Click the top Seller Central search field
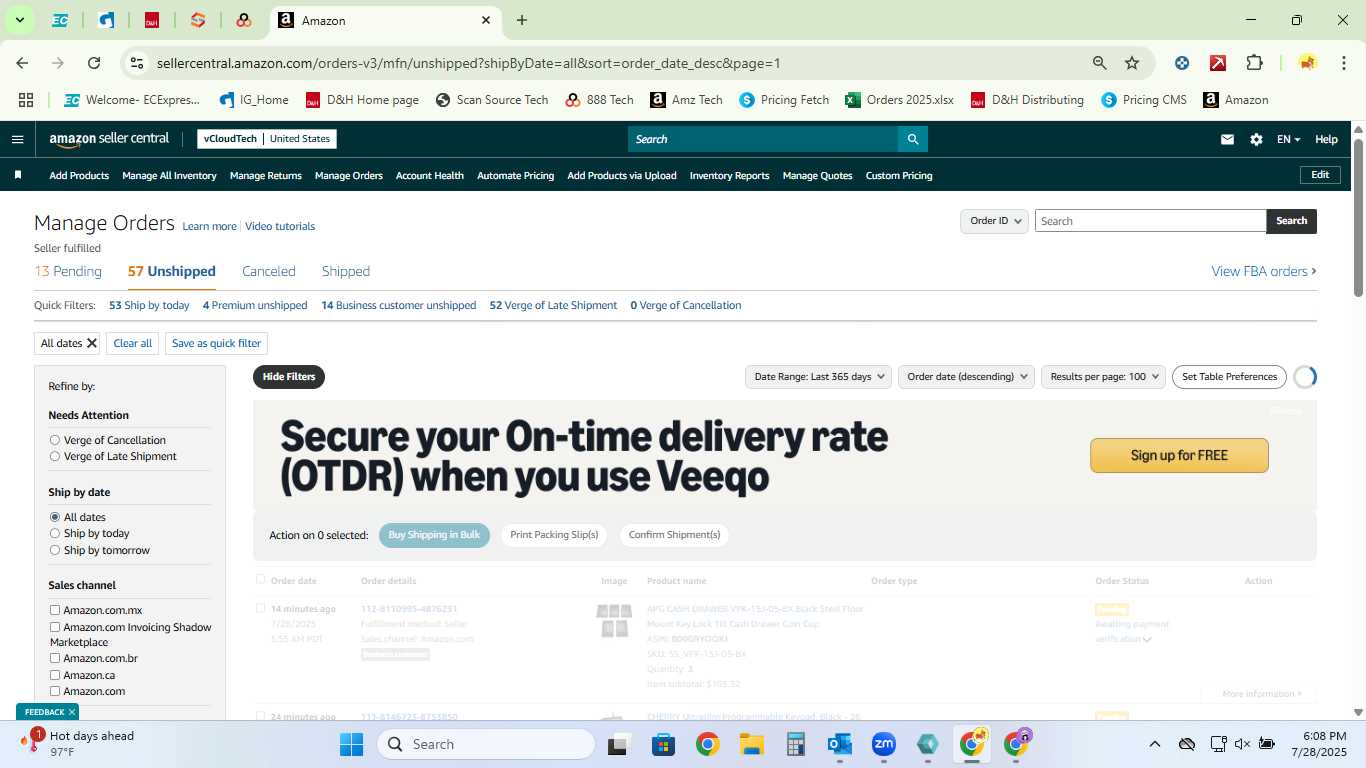Screen dimensions: 1366x768 (762, 139)
